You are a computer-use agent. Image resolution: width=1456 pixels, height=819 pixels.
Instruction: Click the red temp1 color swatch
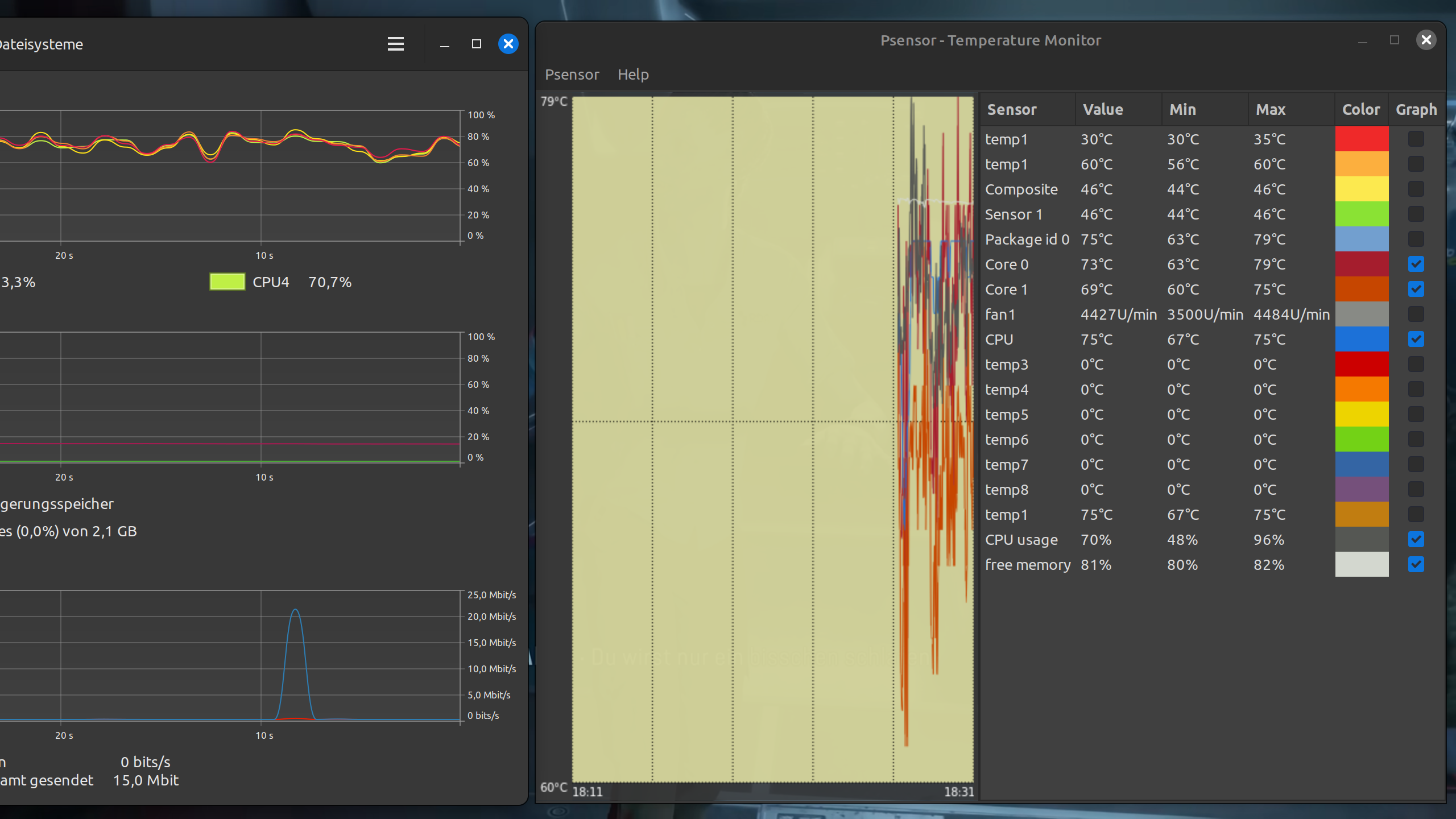[1361, 139]
